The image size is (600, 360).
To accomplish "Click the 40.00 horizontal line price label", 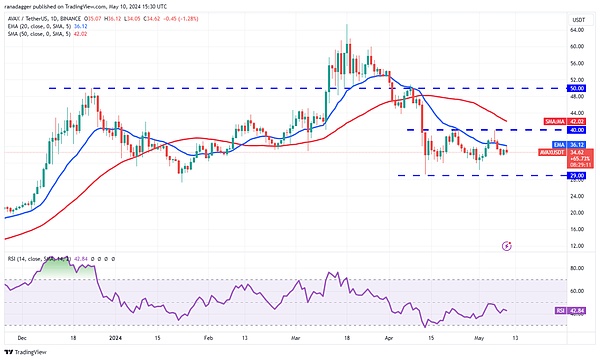I will point(577,130).
